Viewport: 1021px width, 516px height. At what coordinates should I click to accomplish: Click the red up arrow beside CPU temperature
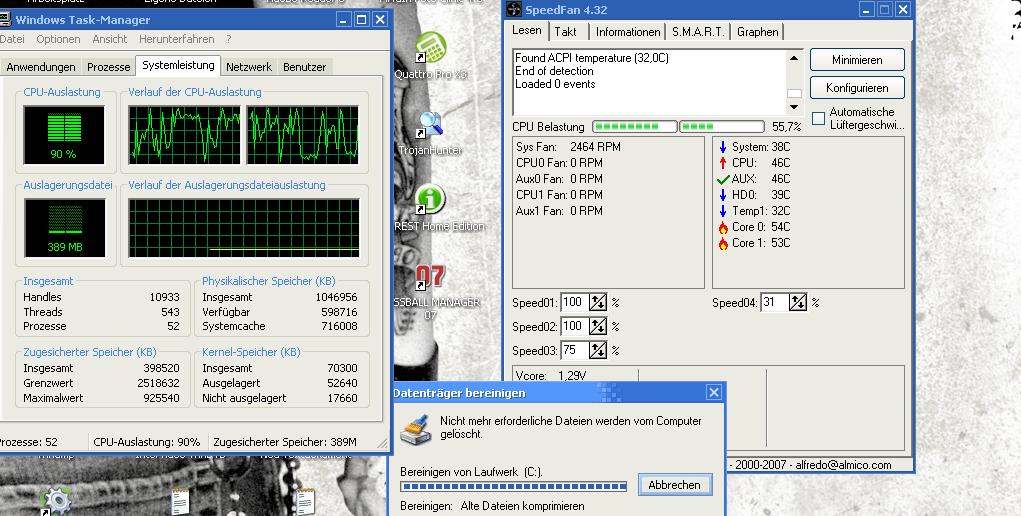point(723,163)
